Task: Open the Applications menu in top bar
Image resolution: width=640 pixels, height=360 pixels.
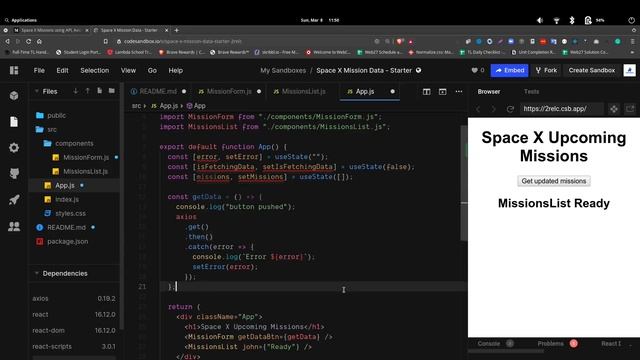Action: 21,20
